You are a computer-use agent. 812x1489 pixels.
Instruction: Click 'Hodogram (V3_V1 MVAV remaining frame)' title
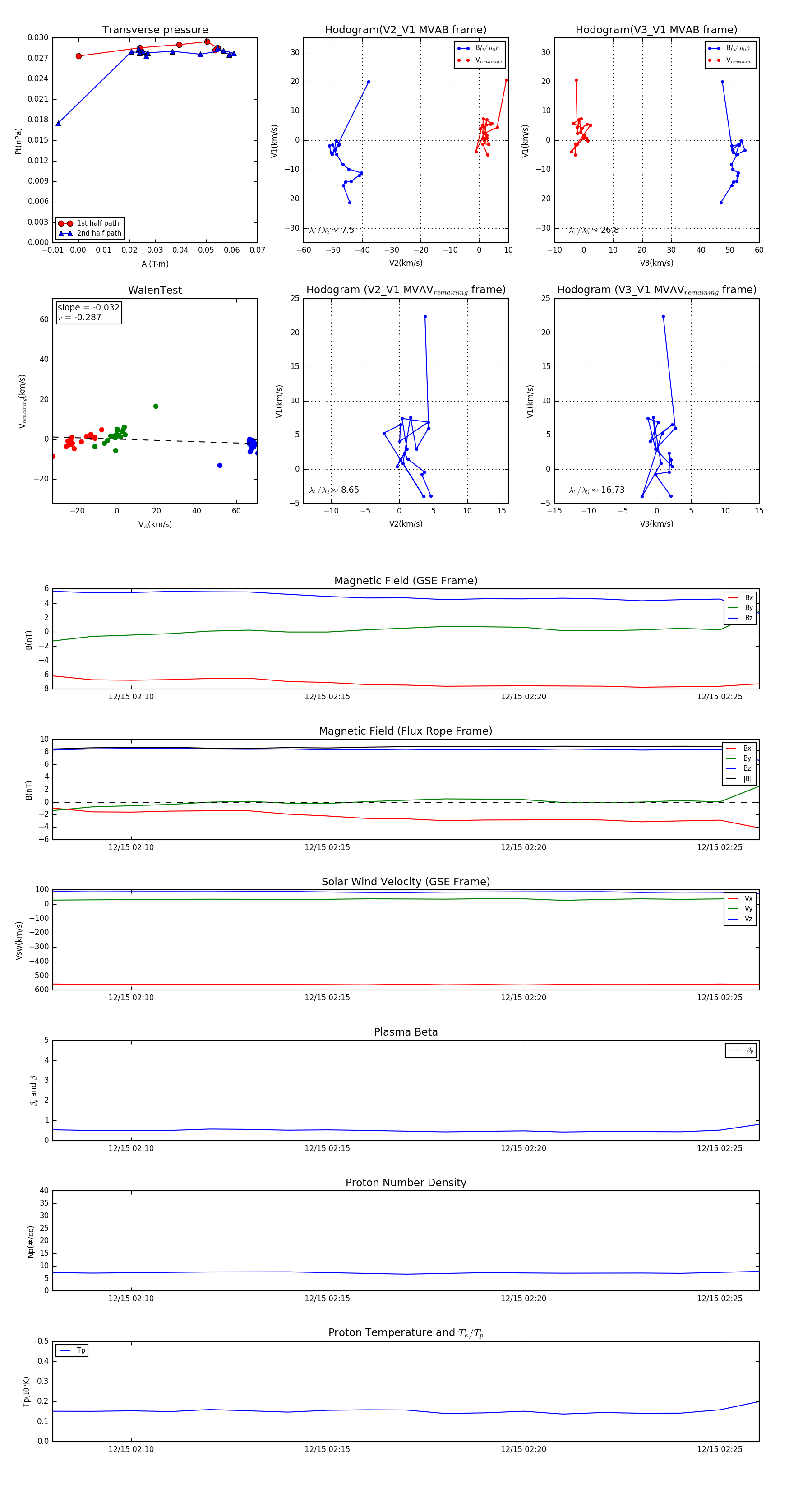656,290
